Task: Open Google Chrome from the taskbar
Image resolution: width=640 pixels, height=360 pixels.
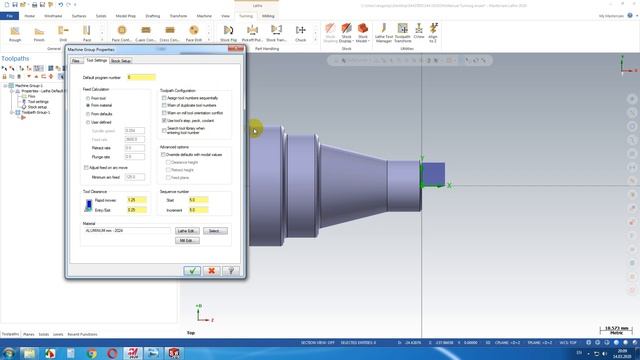Action: point(92,353)
